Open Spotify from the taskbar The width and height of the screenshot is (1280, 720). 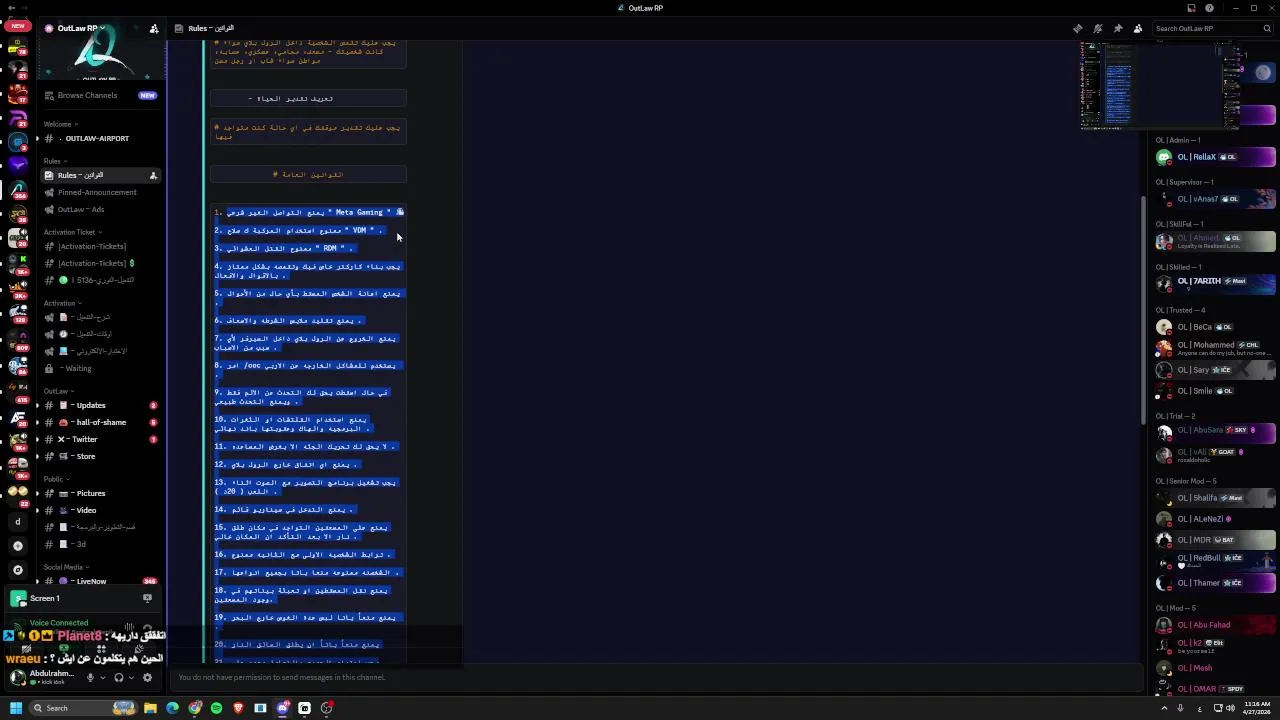click(x=216, y=708)
